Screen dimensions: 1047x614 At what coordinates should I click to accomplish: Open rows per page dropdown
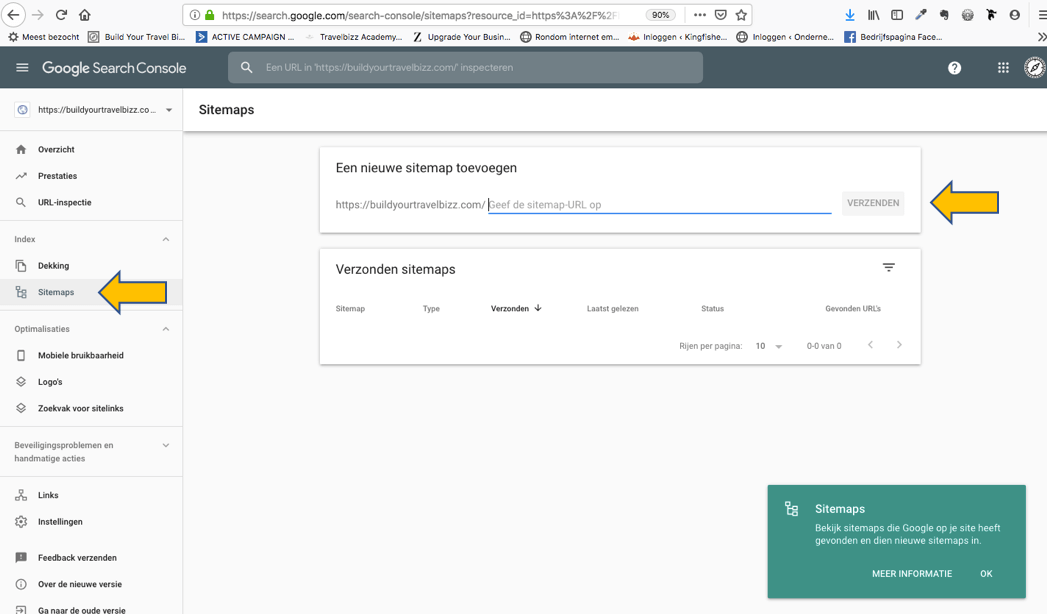769,346
